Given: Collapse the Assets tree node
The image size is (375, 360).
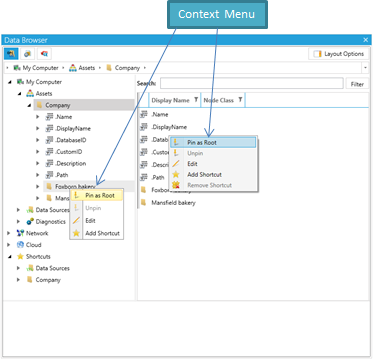Looking at the screenshot, I should click(19, 94).
